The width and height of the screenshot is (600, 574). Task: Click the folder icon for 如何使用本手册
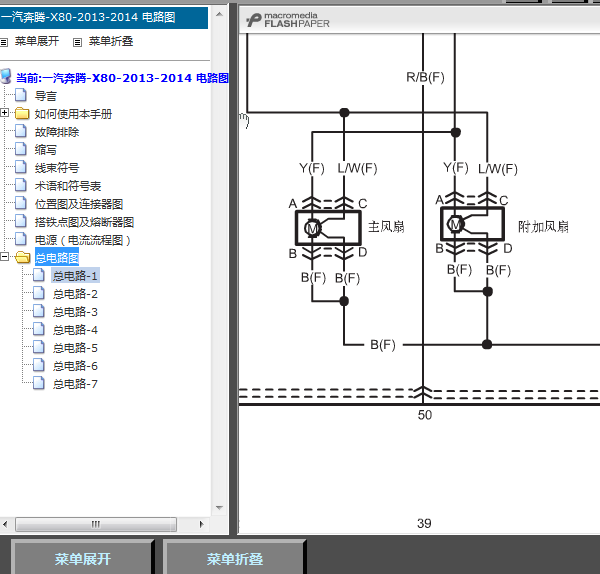point(22,113)
